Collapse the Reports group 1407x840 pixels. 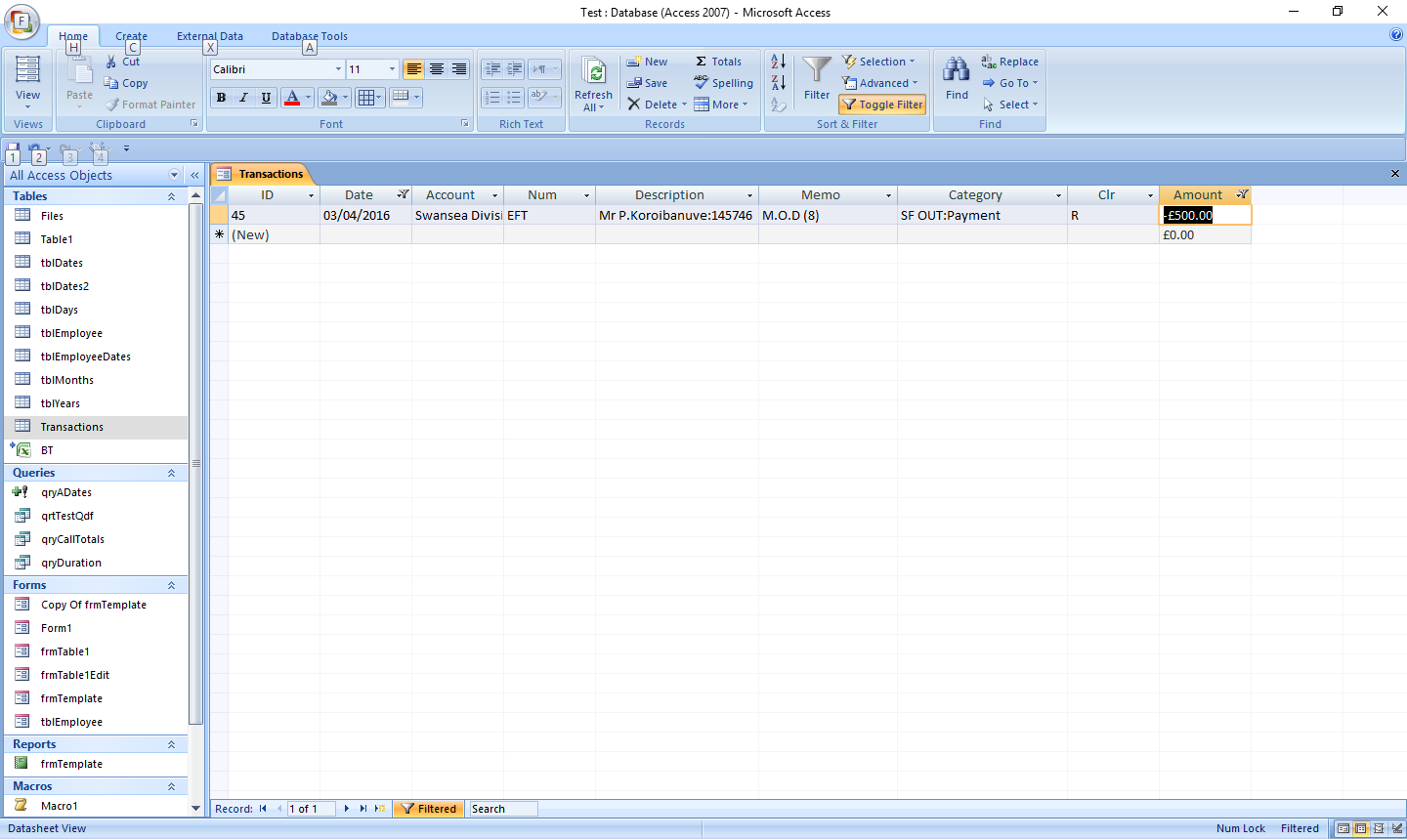coord(171,744)
